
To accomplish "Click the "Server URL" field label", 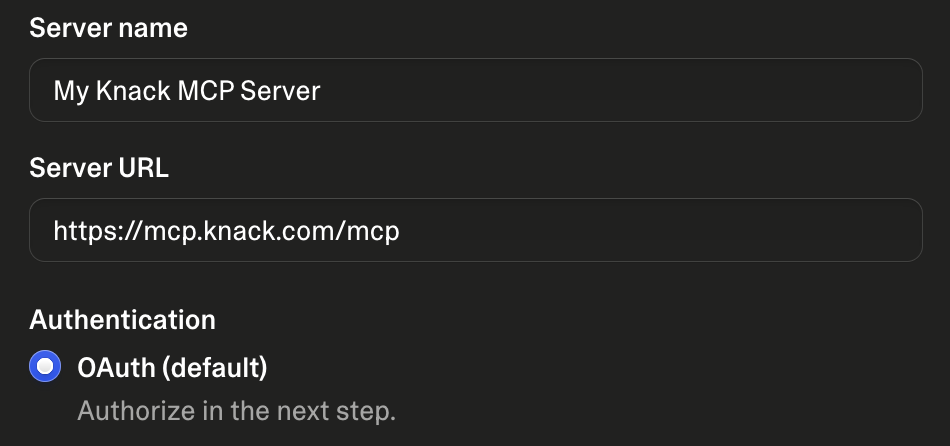I will click(99, 168).
